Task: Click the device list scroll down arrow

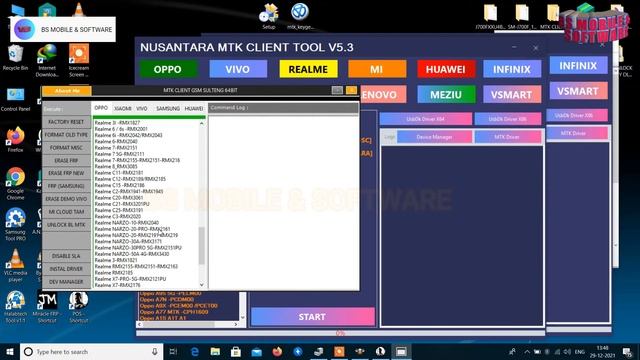Action: 202,284
